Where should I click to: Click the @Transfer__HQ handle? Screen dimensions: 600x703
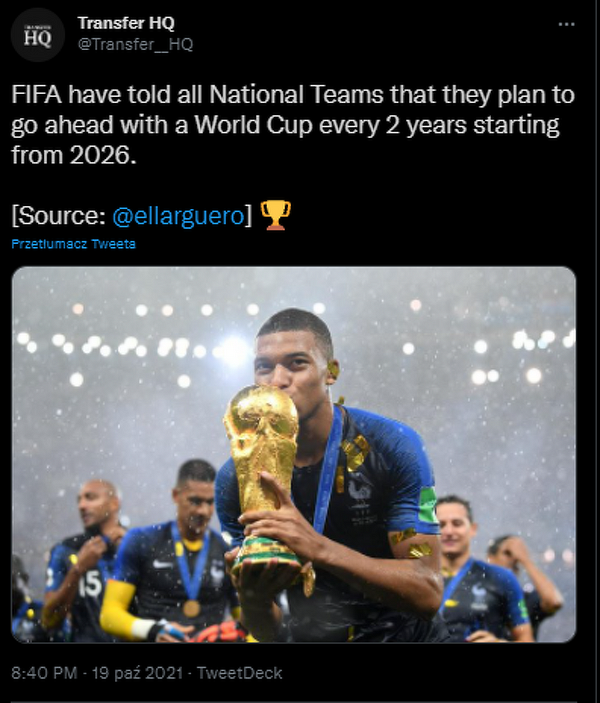pyautogui.click(x=135, y=44)
